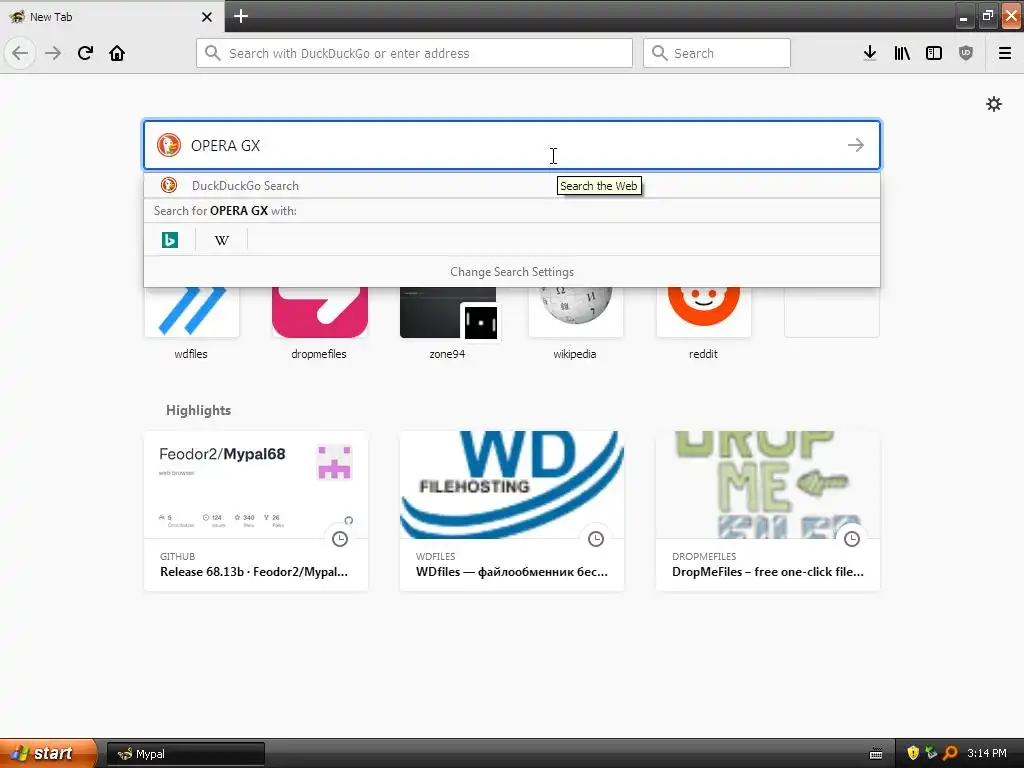Screen dimensions: 1024x768
Task: Click Release 68.13b Feodor2/Mypal title
Action: pos(254,571)
